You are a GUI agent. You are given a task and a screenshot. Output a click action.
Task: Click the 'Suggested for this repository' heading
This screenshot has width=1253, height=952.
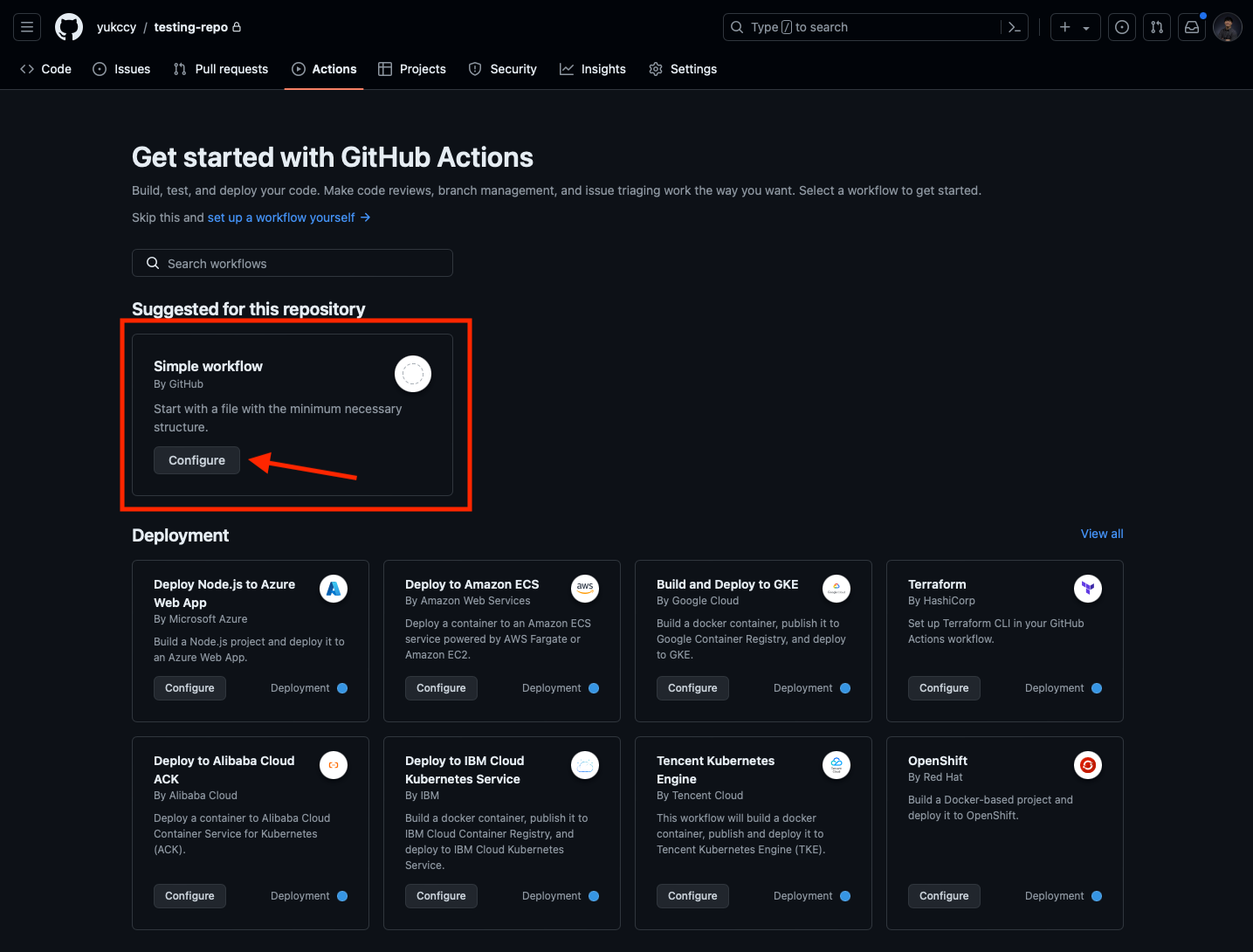248,309
